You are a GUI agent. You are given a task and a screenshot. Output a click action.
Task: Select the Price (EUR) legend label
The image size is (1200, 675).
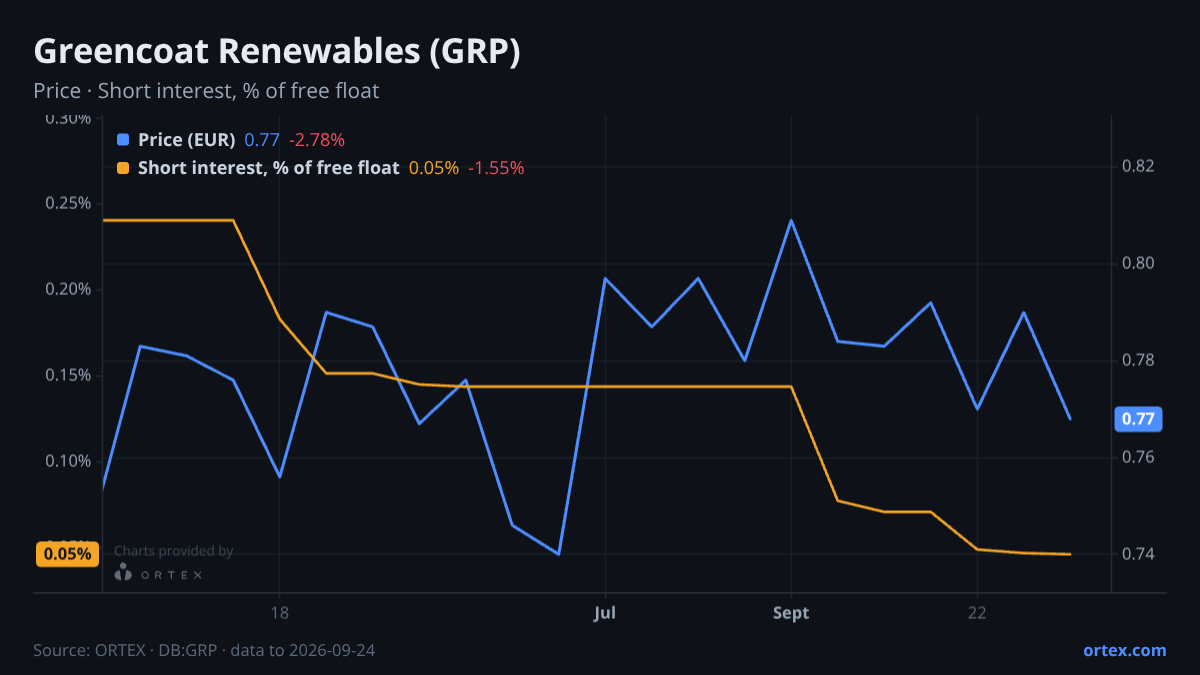tap(187, 140)
